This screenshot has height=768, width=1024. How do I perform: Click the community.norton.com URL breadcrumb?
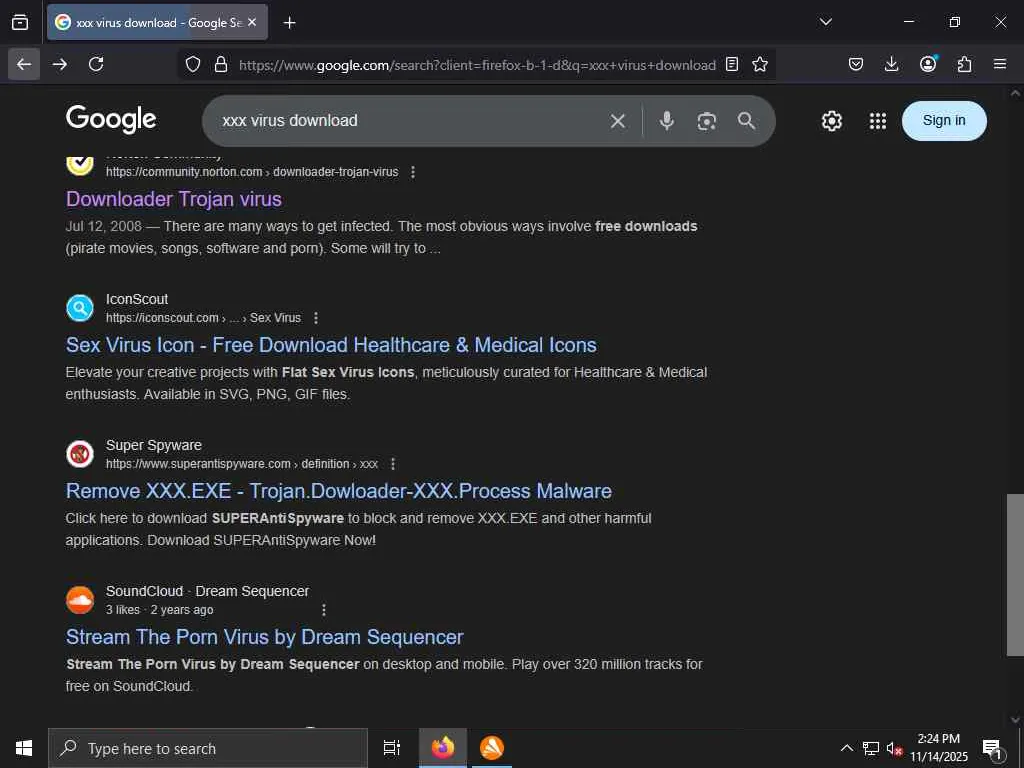(252, 172)
